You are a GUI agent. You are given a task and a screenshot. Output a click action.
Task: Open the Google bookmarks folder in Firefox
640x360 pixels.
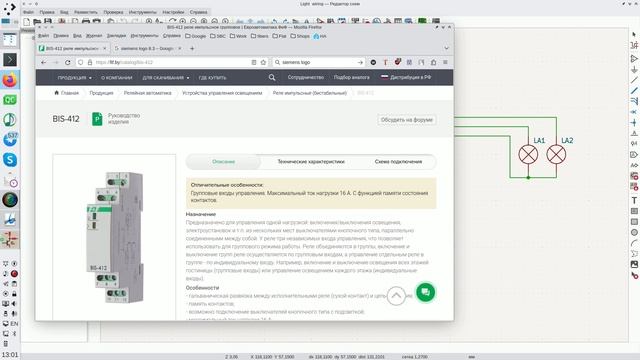tap(196, 36)
